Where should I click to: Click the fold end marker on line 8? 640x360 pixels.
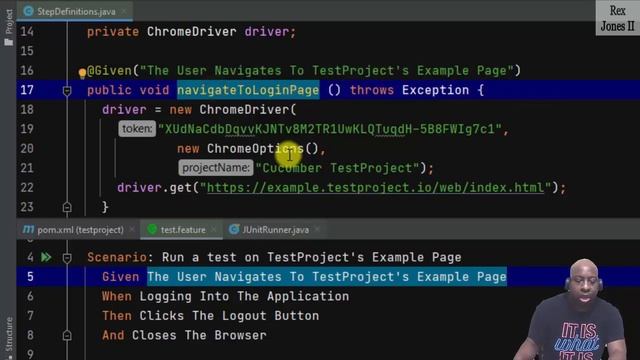click(67, 336)
